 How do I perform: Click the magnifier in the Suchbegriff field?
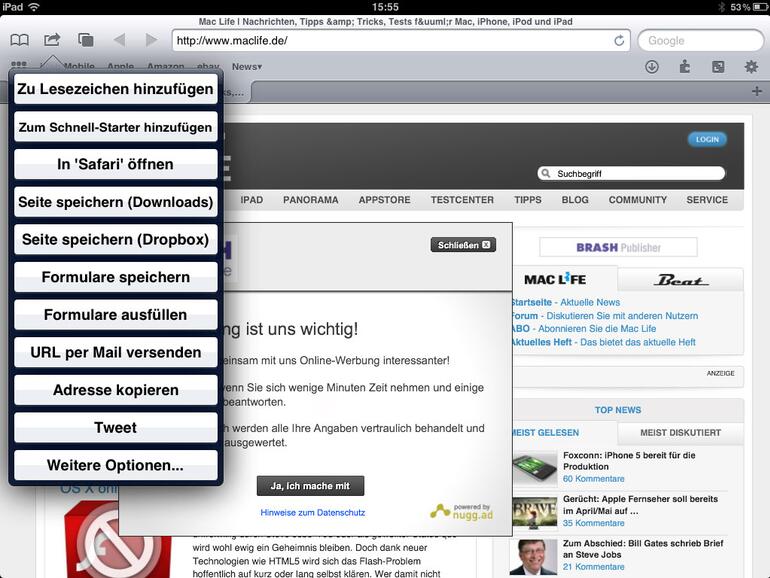545,173
